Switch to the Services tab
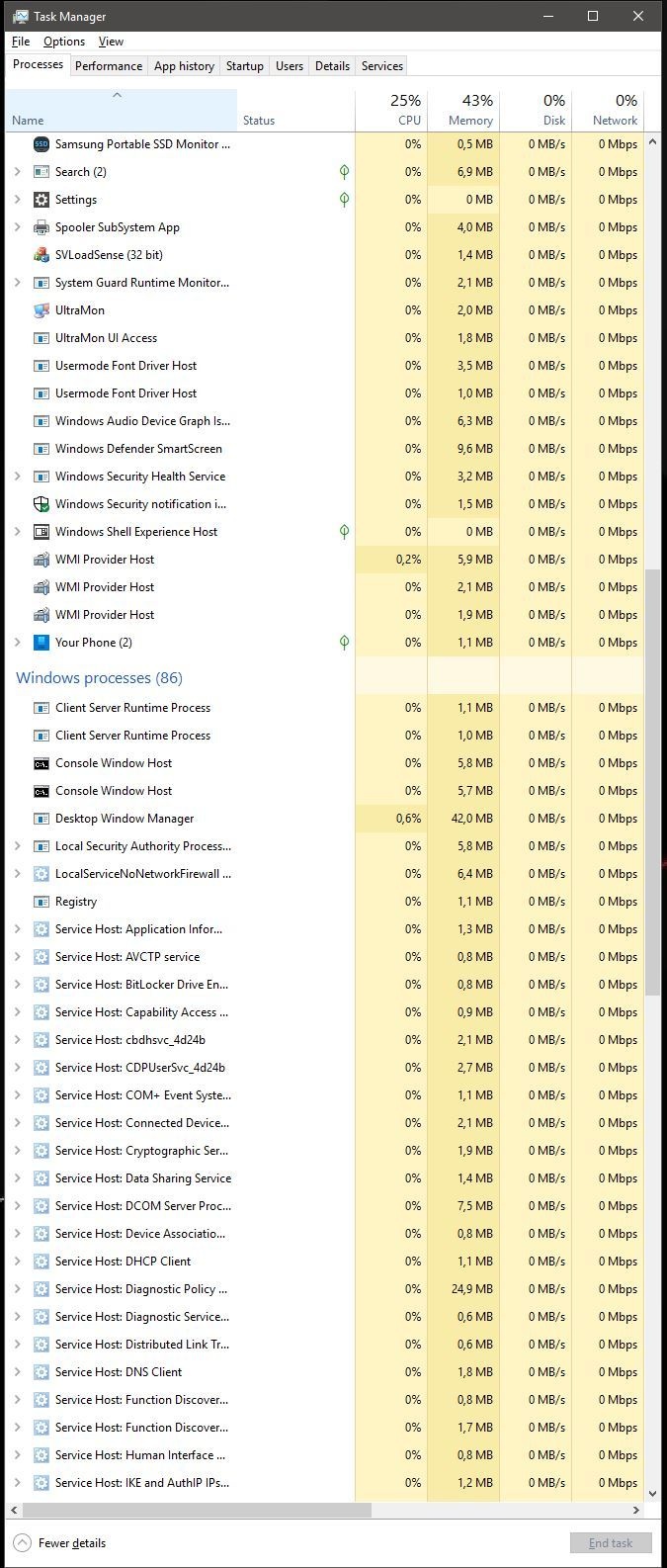This screenshot has height=1568, width=667. pos(382,66)
